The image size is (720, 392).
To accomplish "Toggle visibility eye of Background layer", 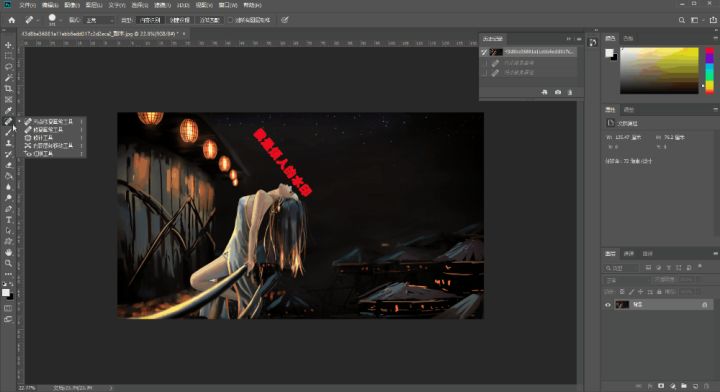I will click(x=608, y=305).
